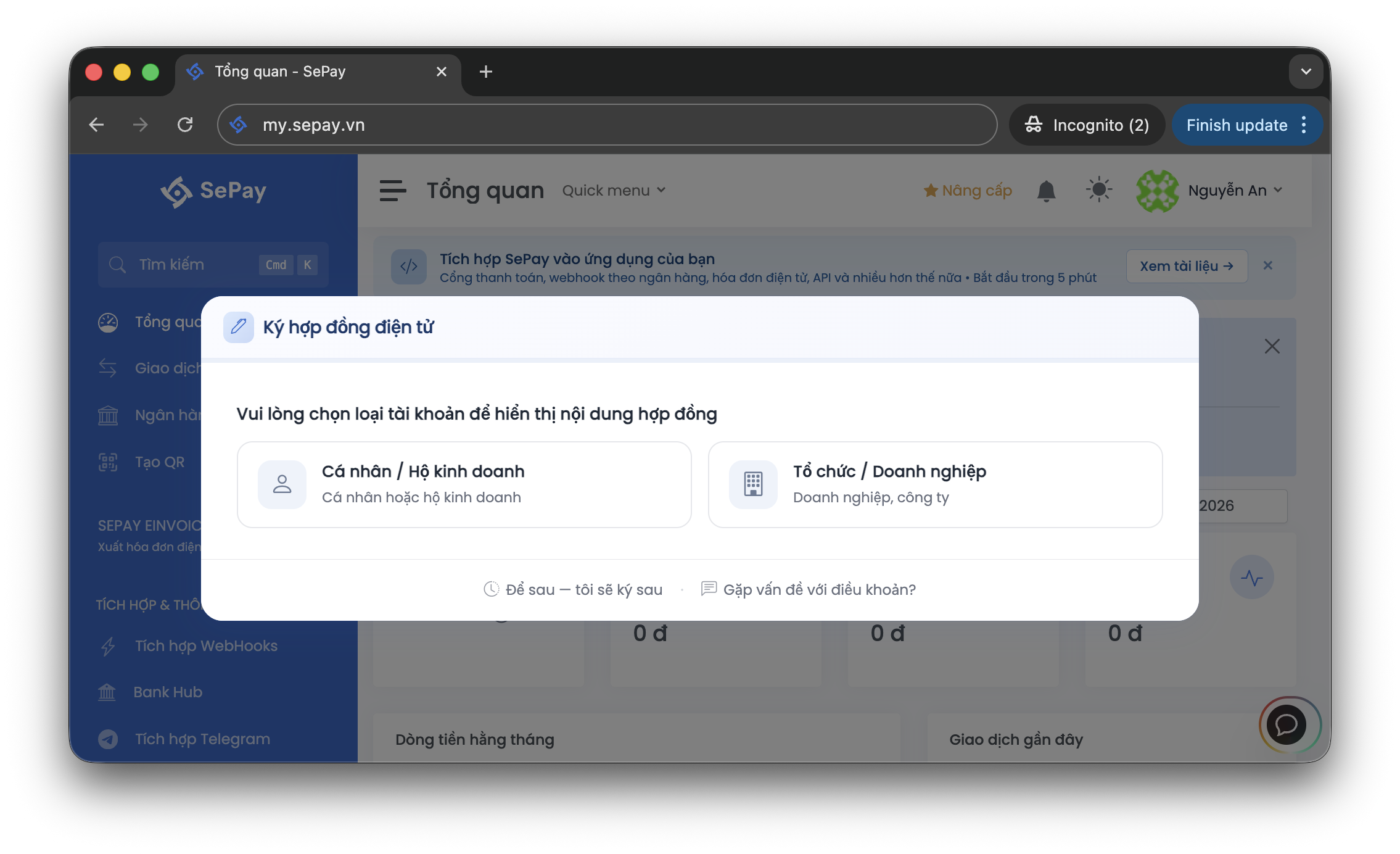This screenshot has height=854, width=1400.
Task: Toggle light/dark theme sun icon
Action: click(1098, 190)
